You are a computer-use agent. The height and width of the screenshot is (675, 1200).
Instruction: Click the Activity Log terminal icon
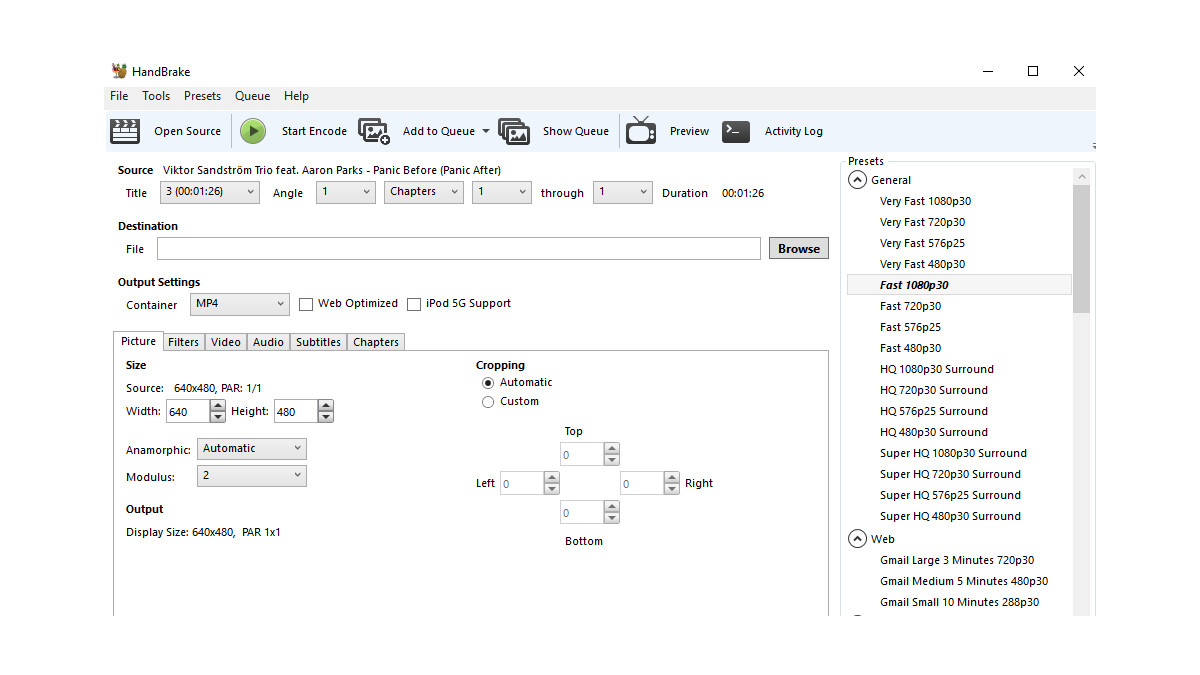pyautogui.click(x=736, y=131)
